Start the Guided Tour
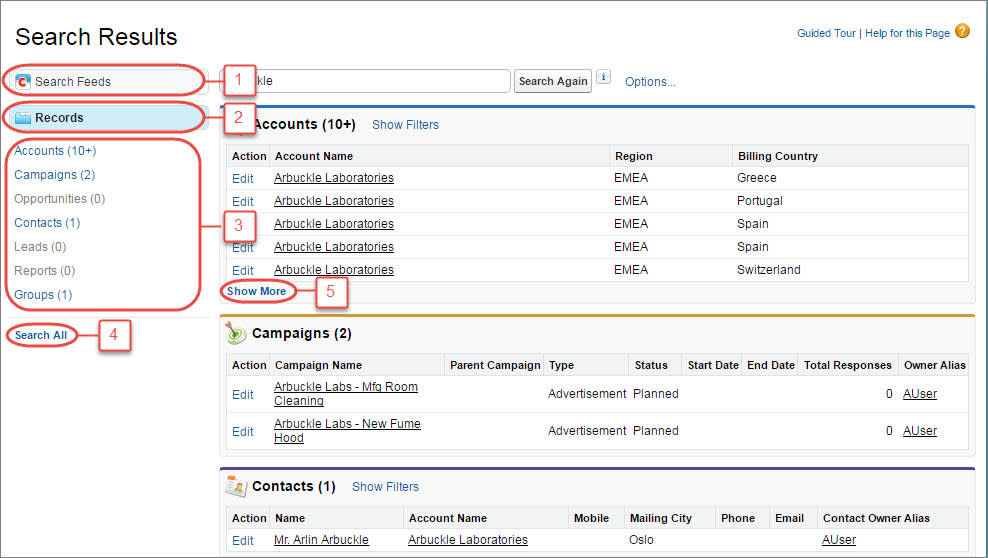Image resolution: width=988 pixels, height=558 pixels. [826, 33]
